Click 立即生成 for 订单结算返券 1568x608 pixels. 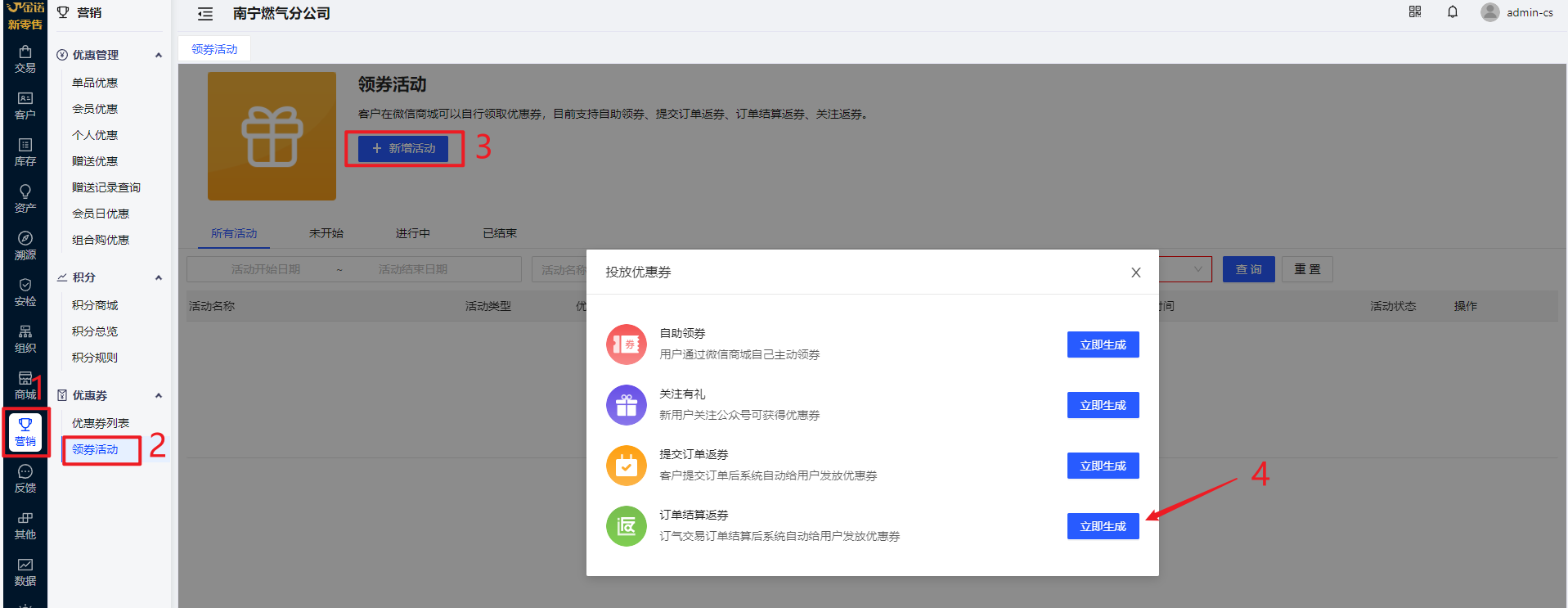click(x=1103, y=526)
